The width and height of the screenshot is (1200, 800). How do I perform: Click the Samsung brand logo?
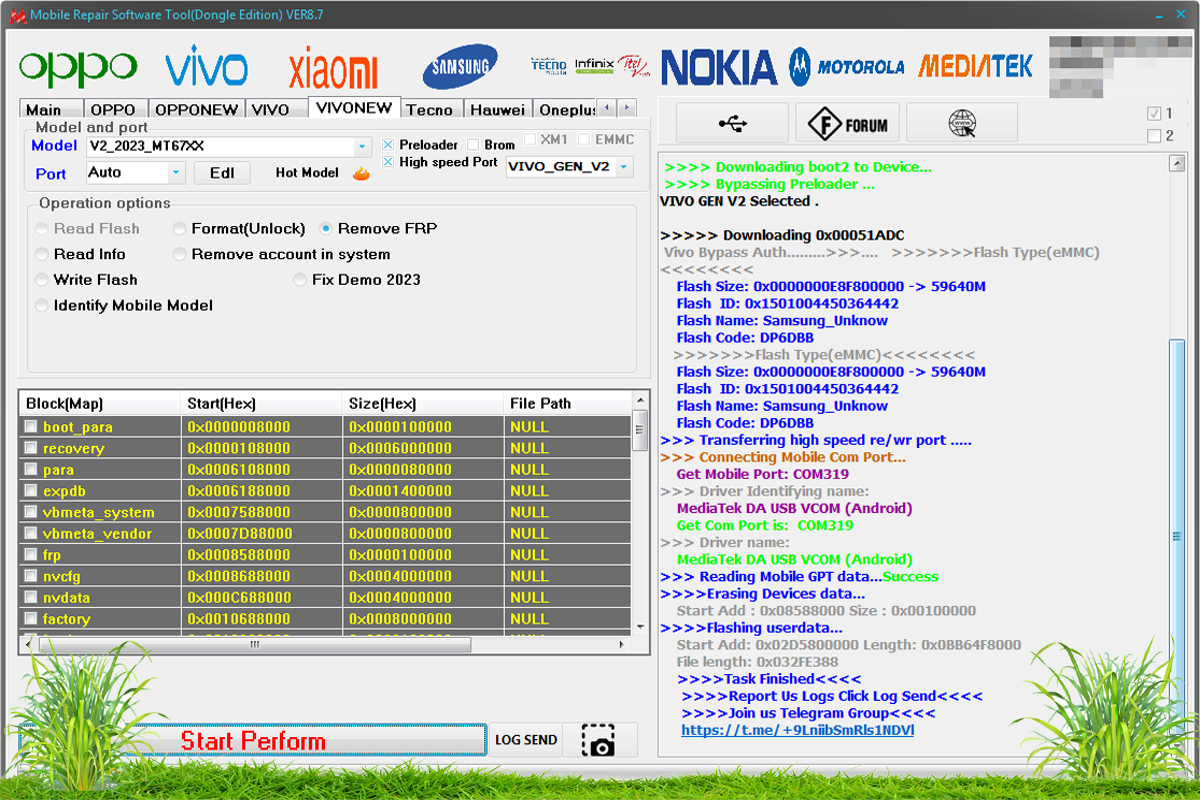[460, 67]
